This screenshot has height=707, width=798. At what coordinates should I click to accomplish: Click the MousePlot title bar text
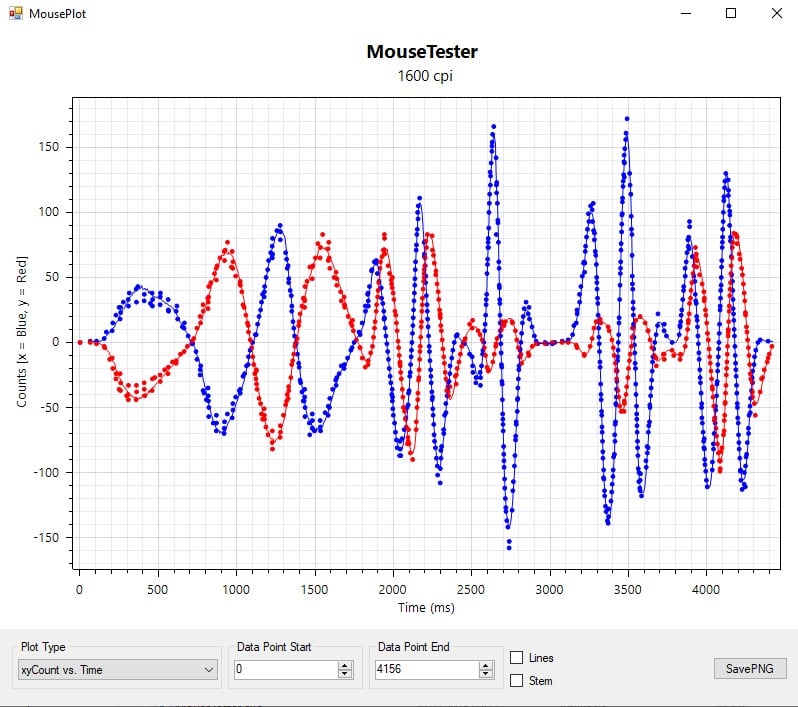click(57, 14)
